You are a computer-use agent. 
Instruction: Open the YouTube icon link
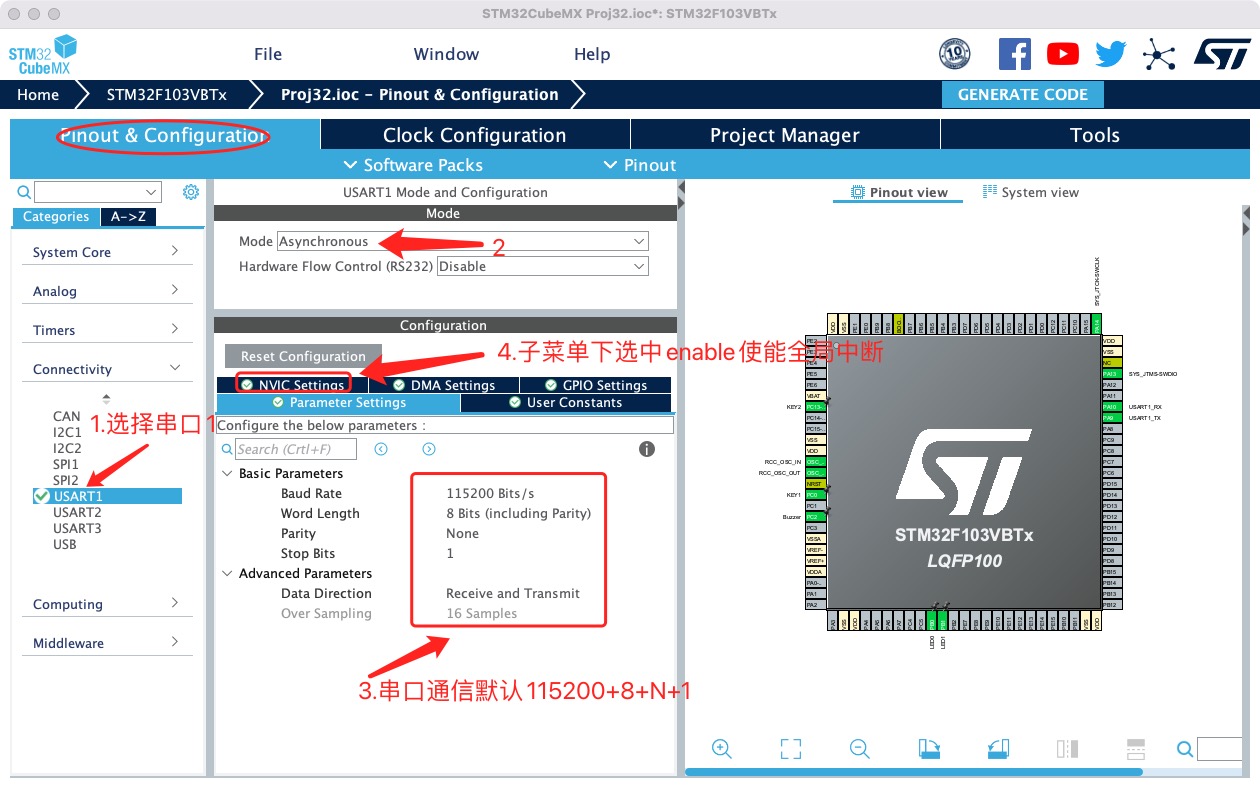pyautogui.click(x=1062, y=54)
